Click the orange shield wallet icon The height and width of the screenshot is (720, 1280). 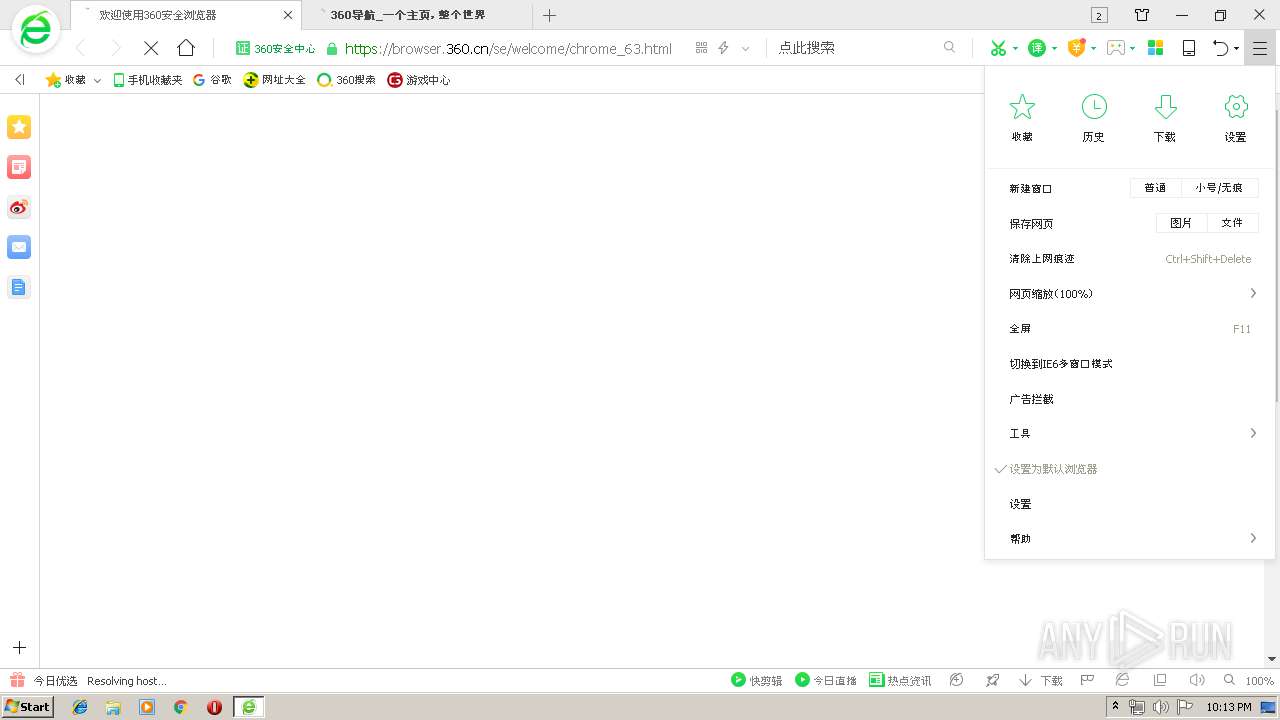tap(1076, 48)
